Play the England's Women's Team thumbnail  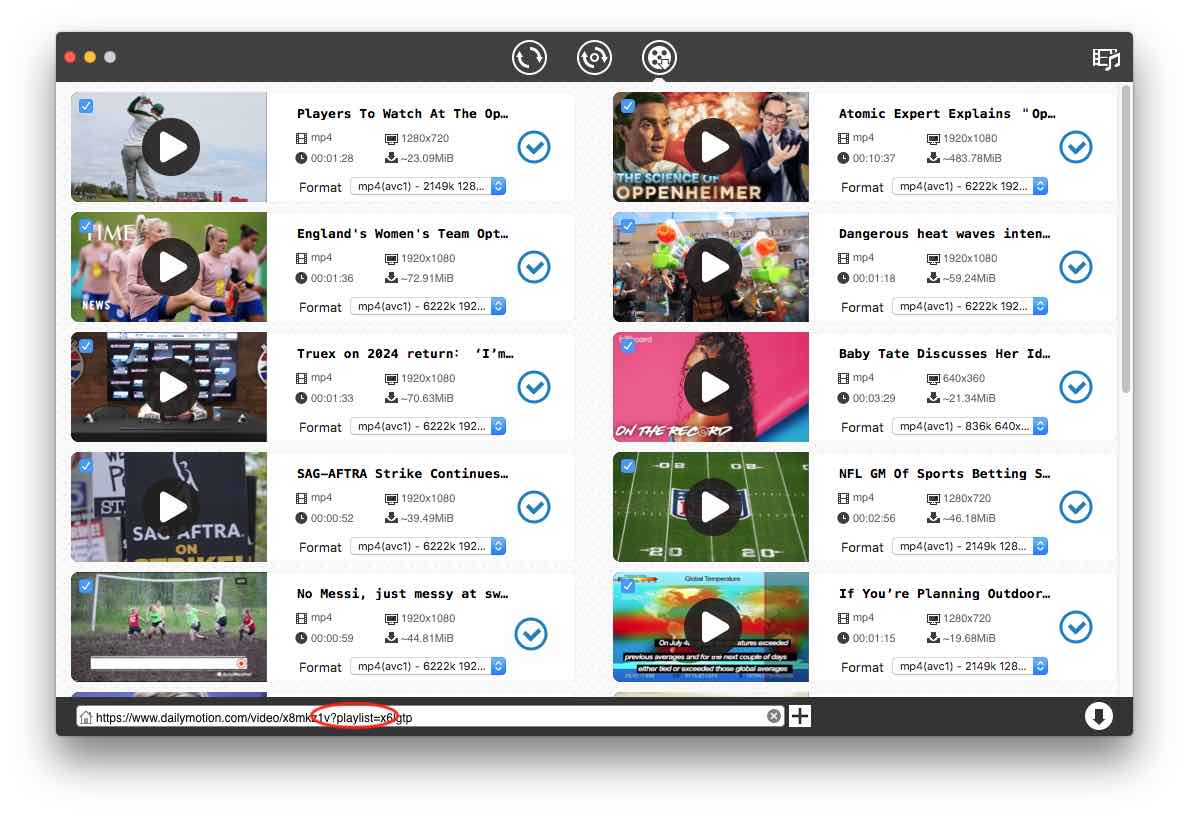[x=169, y=267]
